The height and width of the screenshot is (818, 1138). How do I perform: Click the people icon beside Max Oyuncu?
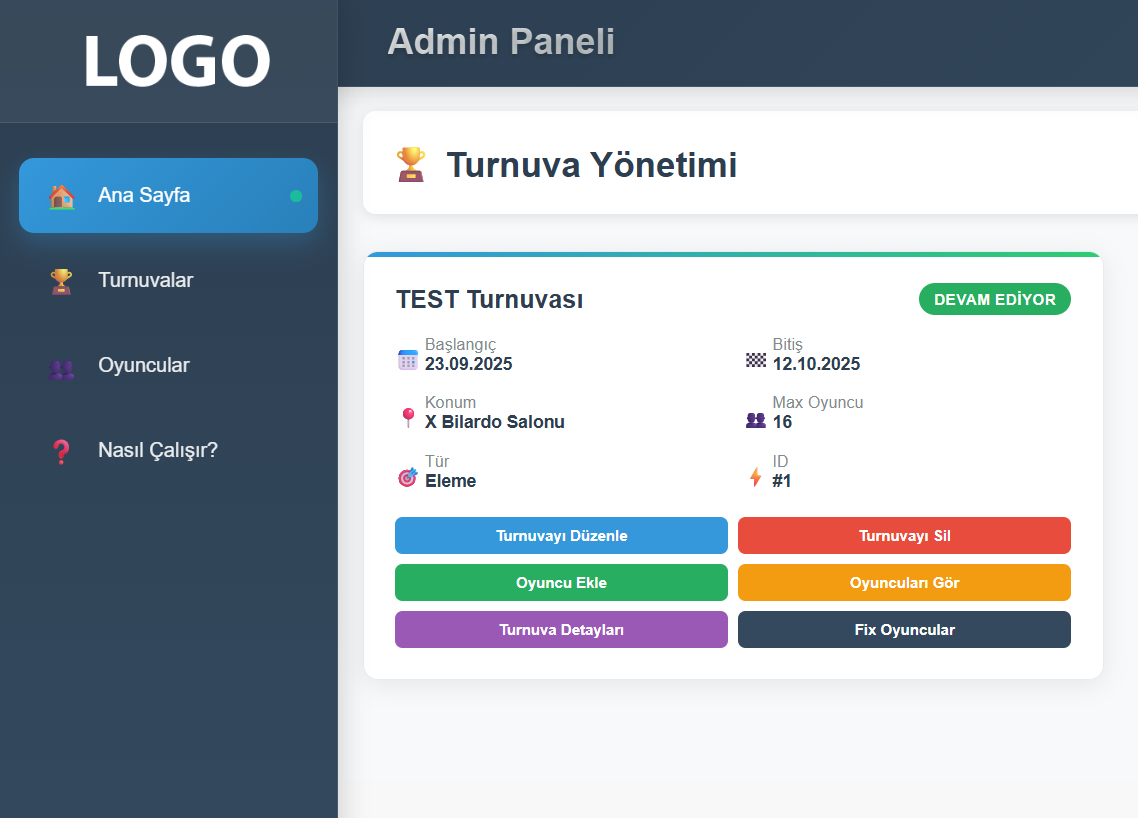click(756, 420)
